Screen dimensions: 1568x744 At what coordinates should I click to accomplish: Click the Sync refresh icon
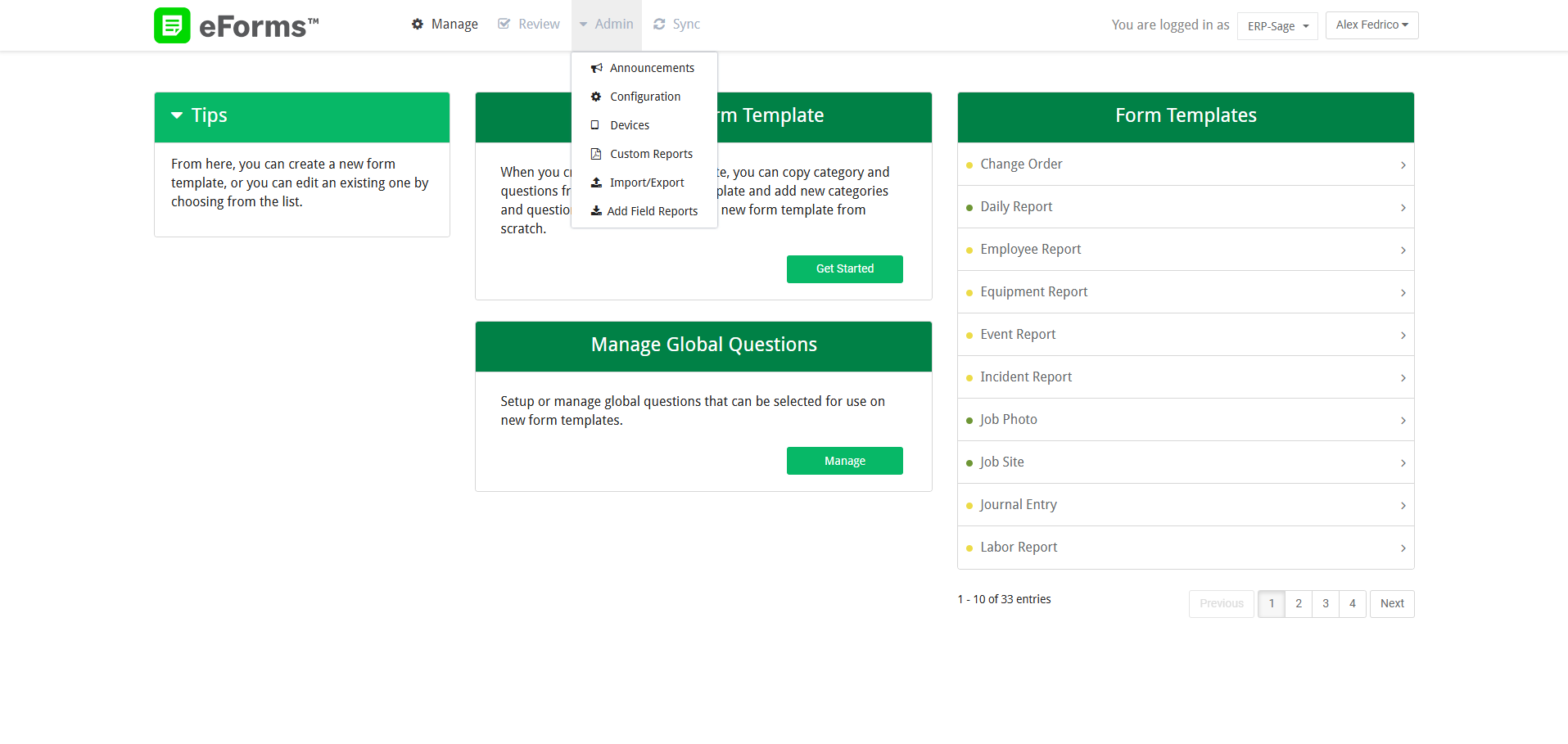659,25
